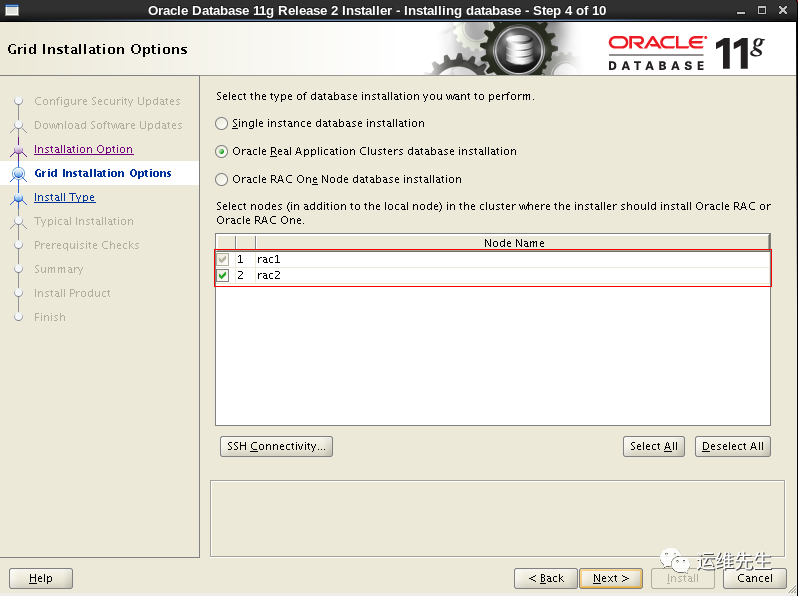This screenshot has height=596, width=798.
Task: Close the installer window
Action: click(783, 10)
